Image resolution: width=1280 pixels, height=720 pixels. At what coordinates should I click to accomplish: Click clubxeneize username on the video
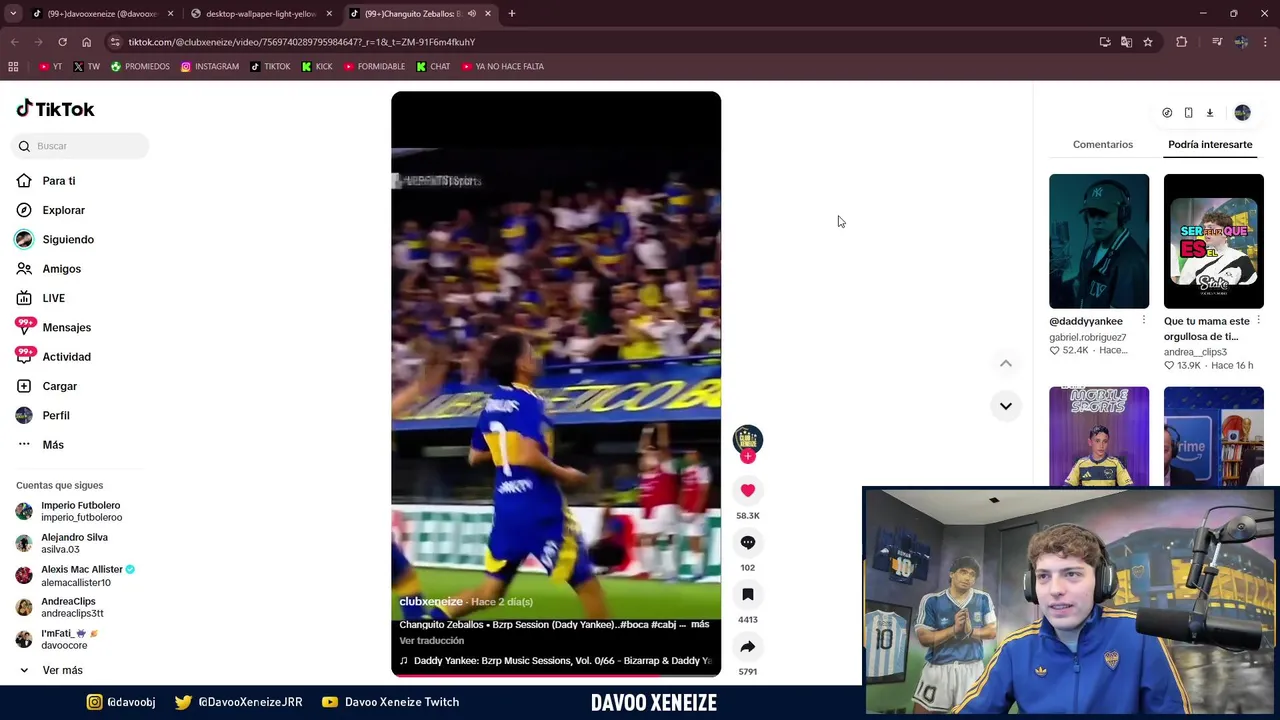(431, 601)
